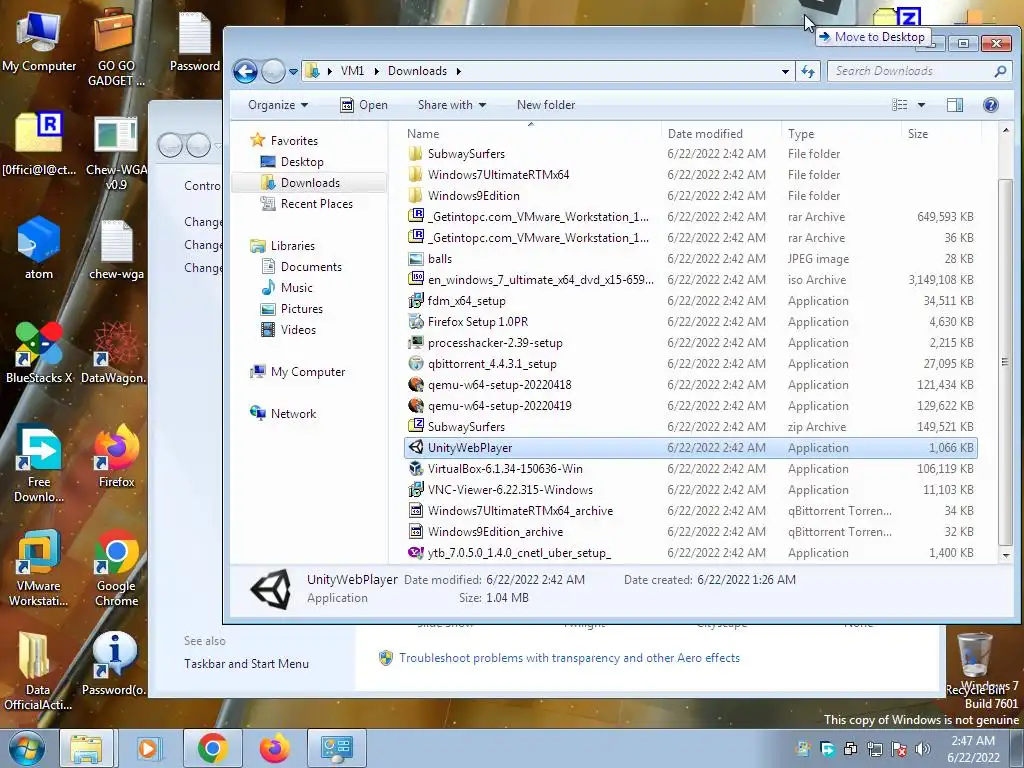This screenshot has height=768, width=1024.
Task: Expand address bar previous locations dropdown
Action: 785,71
